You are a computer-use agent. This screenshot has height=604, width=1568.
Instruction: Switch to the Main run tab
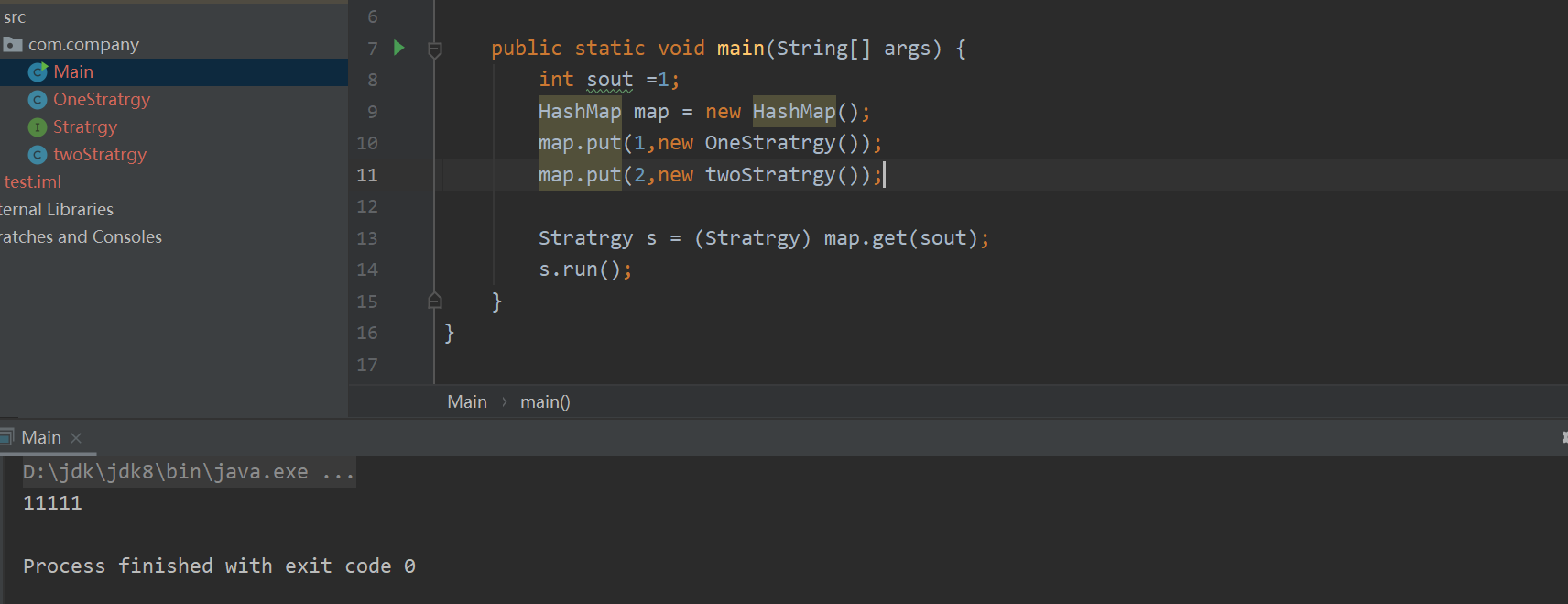[41, 437]
